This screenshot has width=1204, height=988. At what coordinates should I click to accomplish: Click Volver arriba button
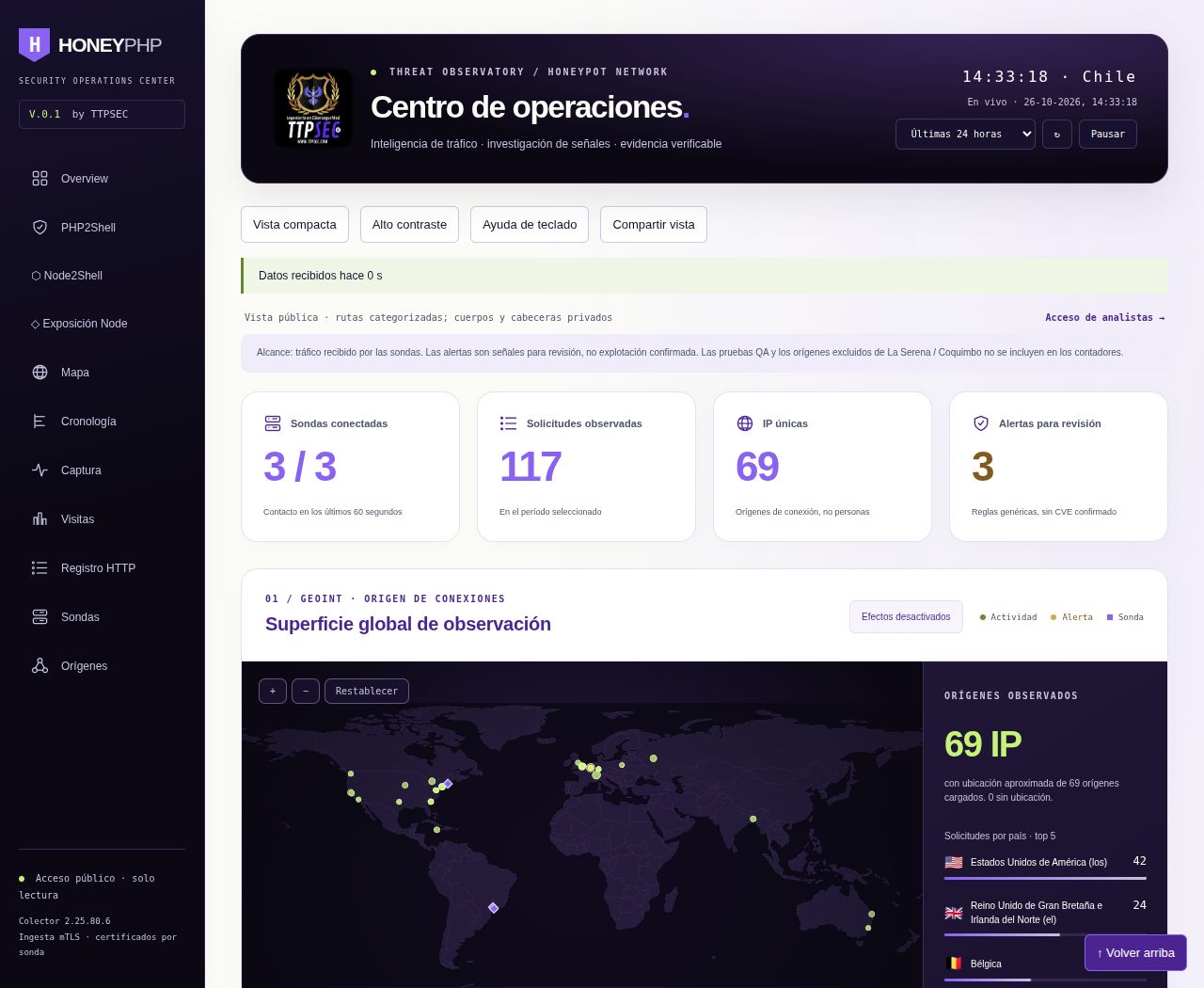coord(1135,953)
